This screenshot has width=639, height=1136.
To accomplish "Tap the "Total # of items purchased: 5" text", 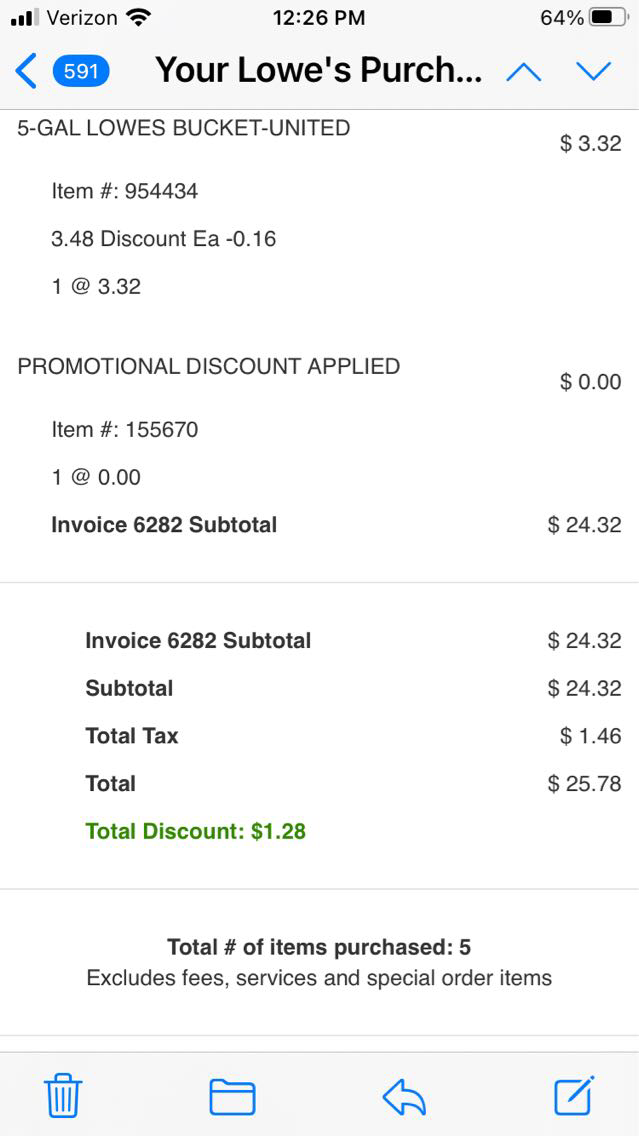I will pyautogui.click(x=319, y=947).
